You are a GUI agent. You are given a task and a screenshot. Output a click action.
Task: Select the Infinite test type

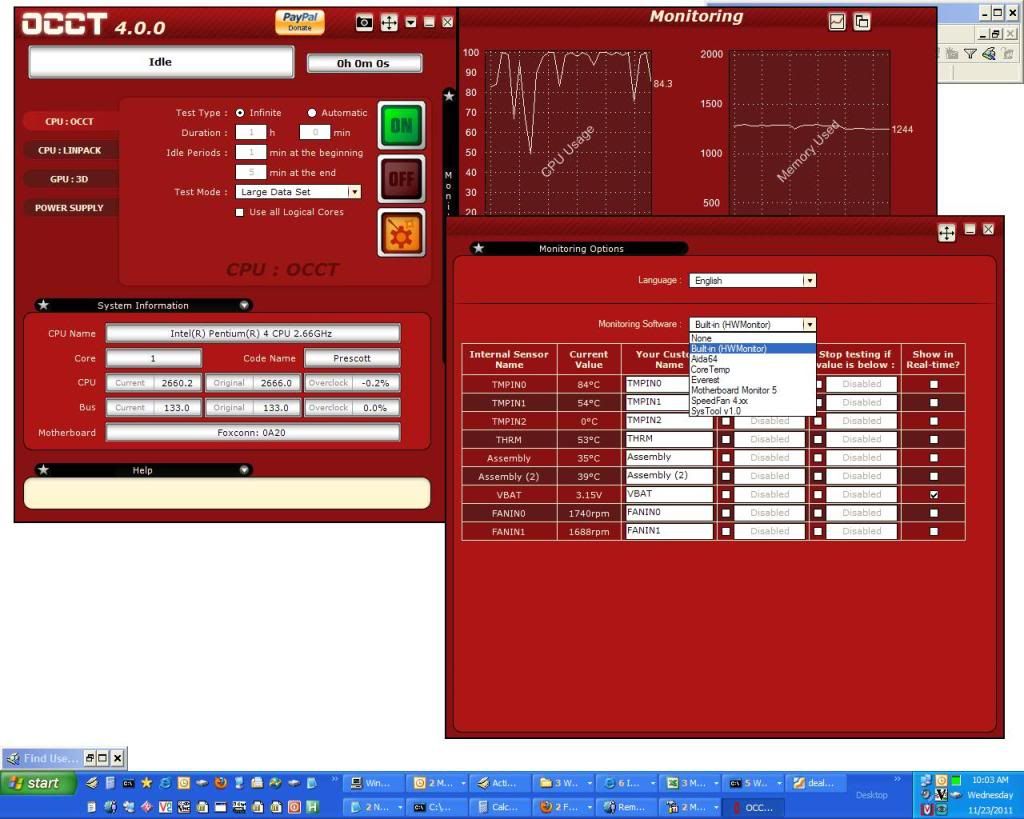(x=240, y=113)
